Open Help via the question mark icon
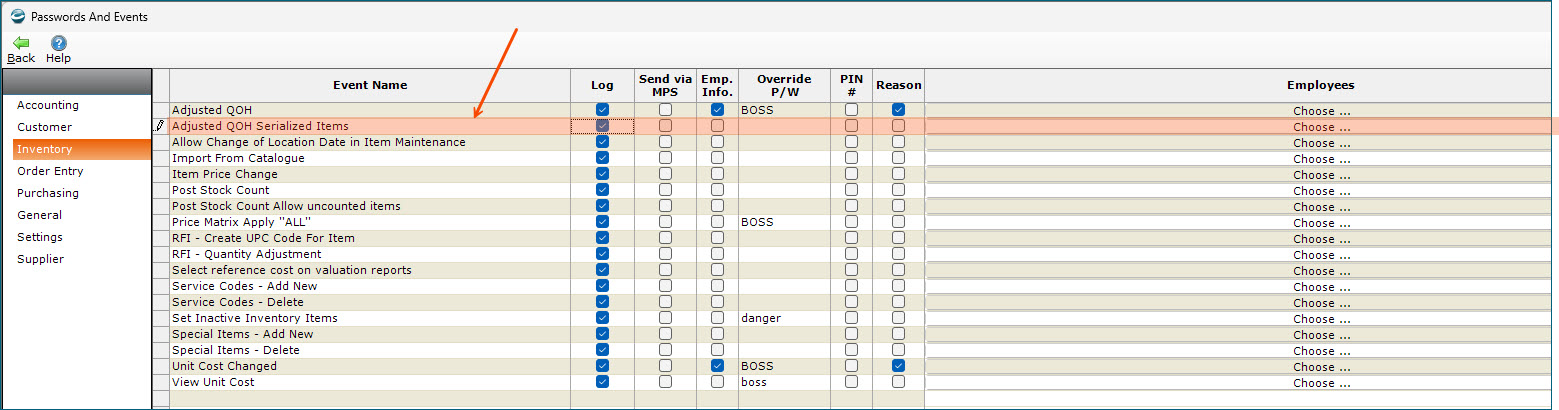Viewport: 1559px width, 410px height. 58,44
